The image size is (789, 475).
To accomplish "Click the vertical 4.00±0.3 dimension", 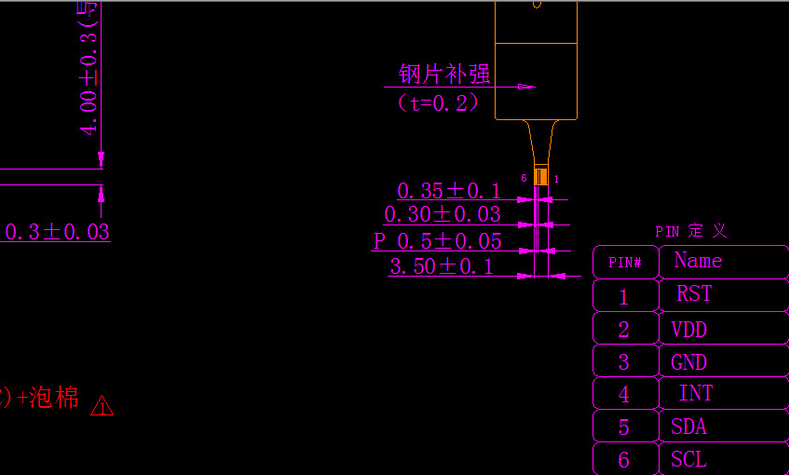I will (88, 70).
